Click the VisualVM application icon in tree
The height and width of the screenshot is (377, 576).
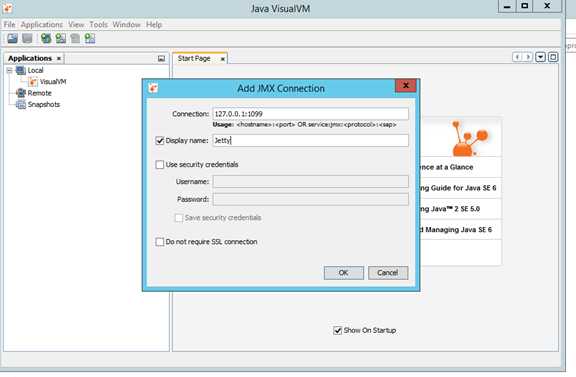[x=33, y=82]
